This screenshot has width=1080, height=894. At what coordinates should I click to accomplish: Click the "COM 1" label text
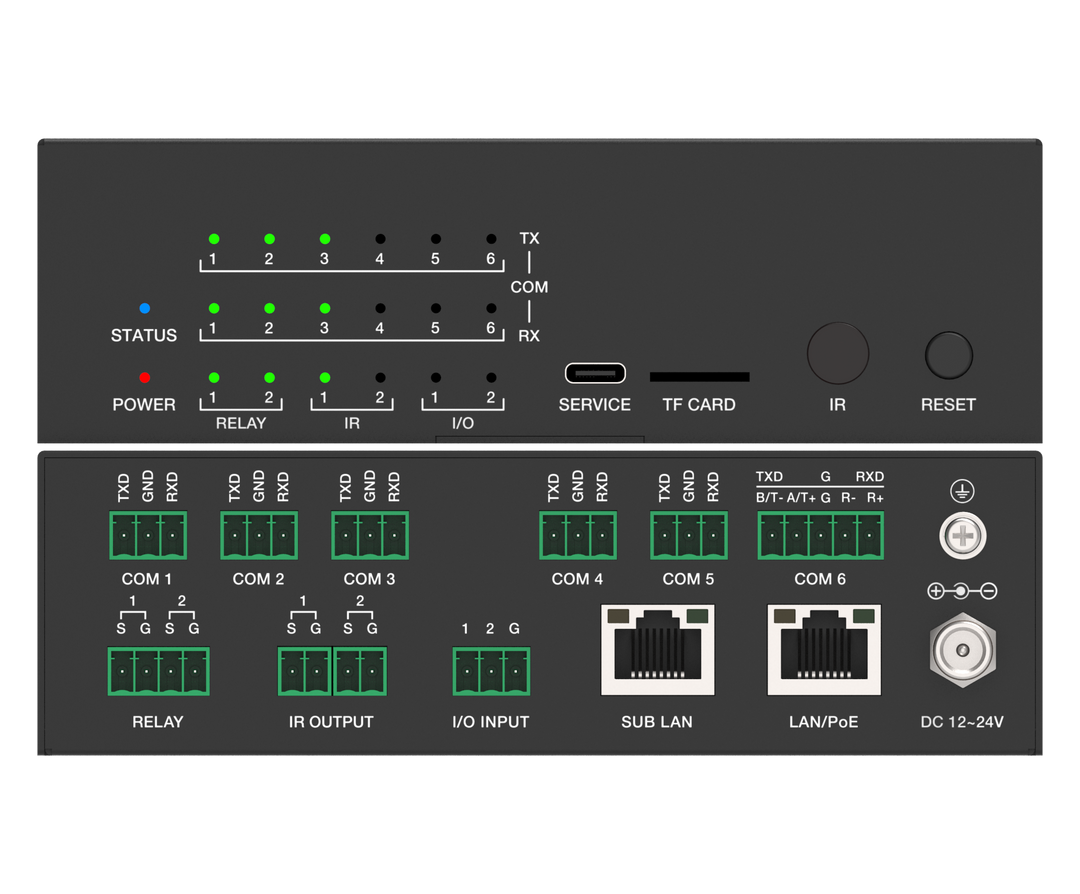point(147,579)
